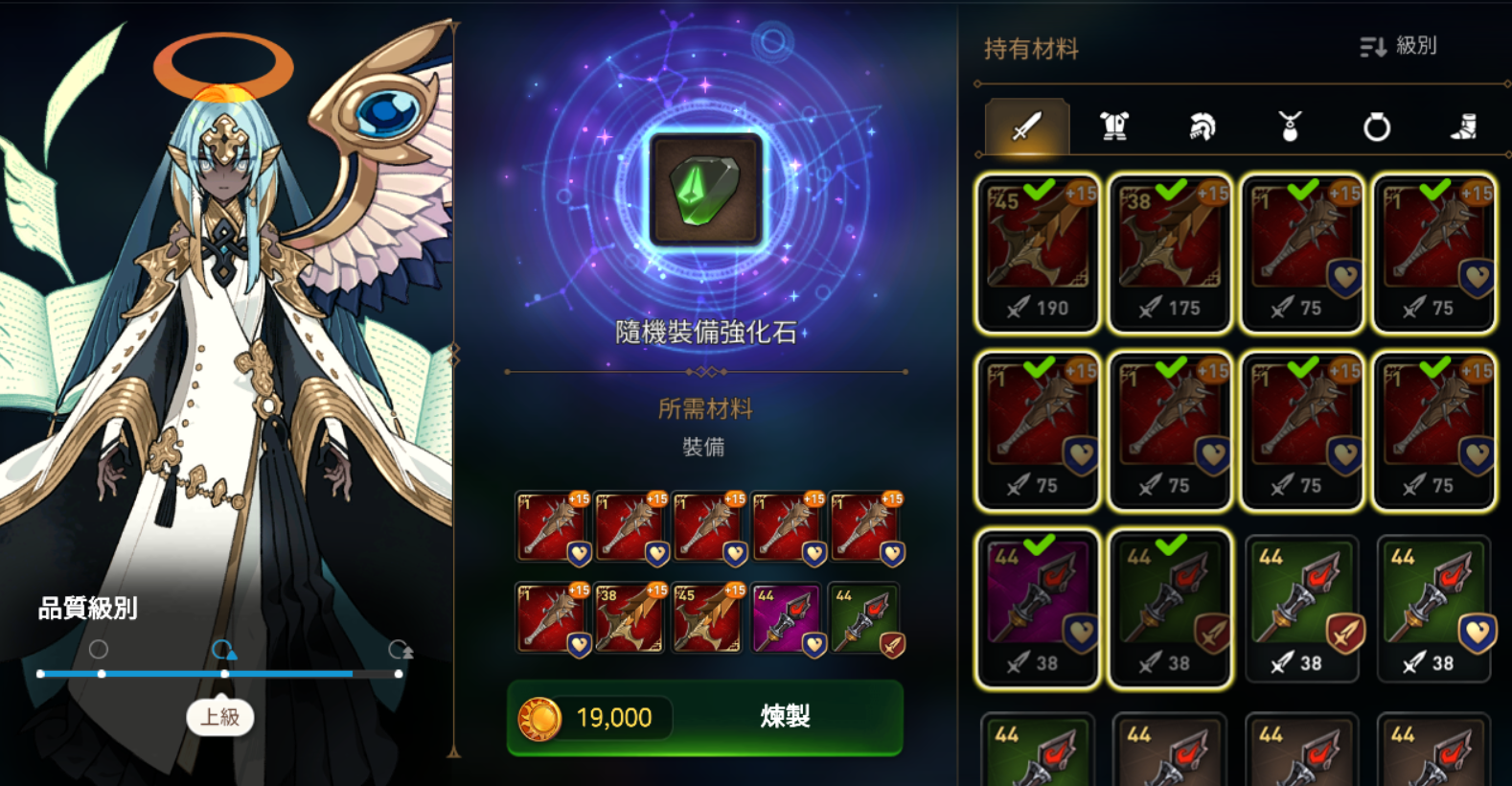Screen dimensions: 1512x786
Task: Tap the random equipment enhancement stone icon
Action: tap(706, 190)
